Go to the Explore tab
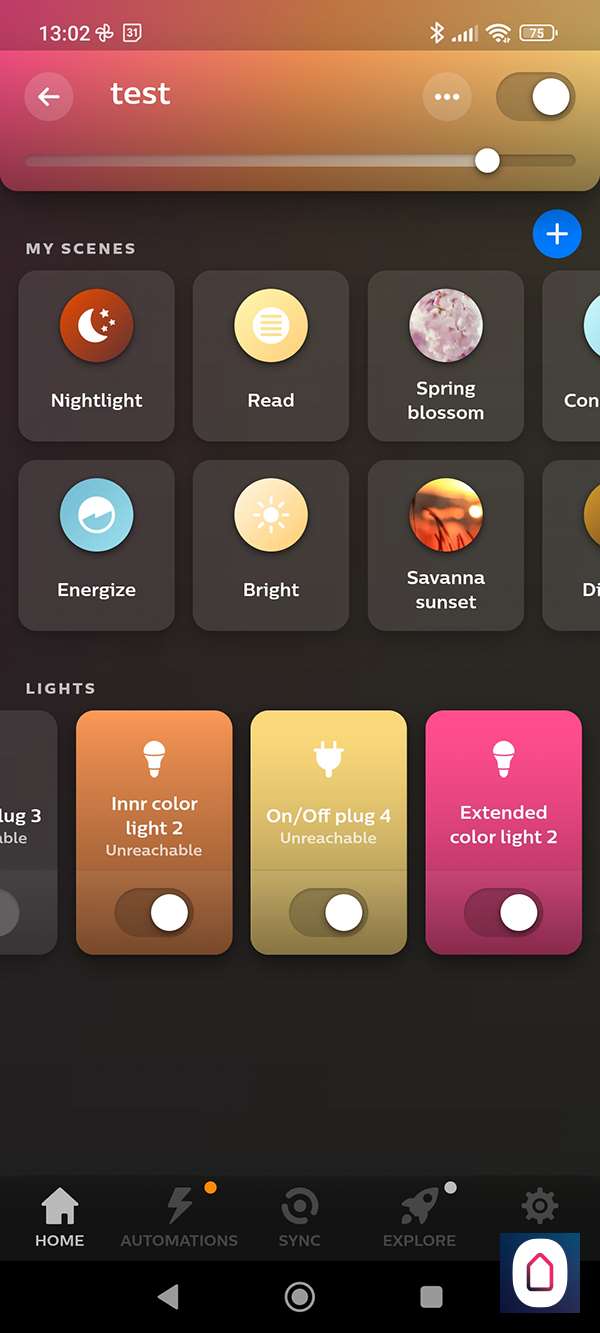The width and height of the screenshot is (600, 1333). [419, 1217]
